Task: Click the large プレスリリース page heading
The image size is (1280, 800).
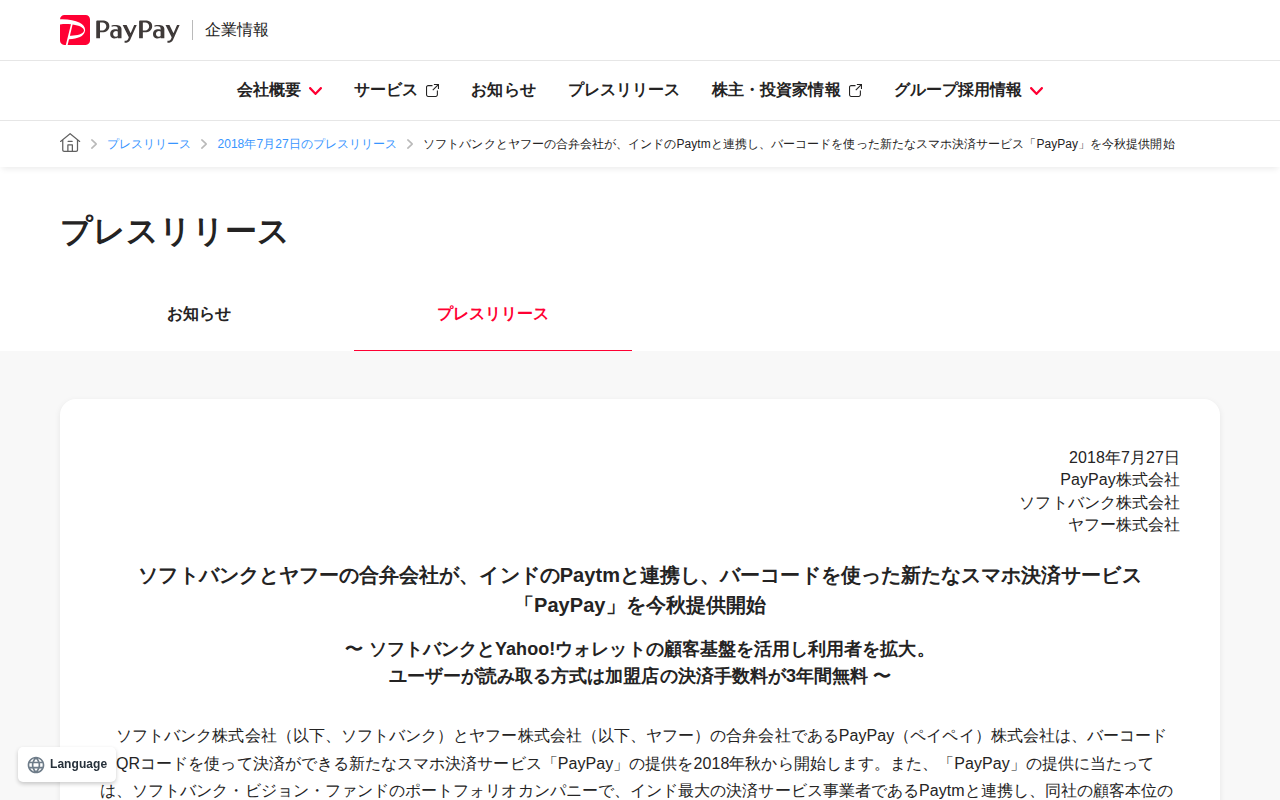Action: pyautogui.click(x=174, y=231)
